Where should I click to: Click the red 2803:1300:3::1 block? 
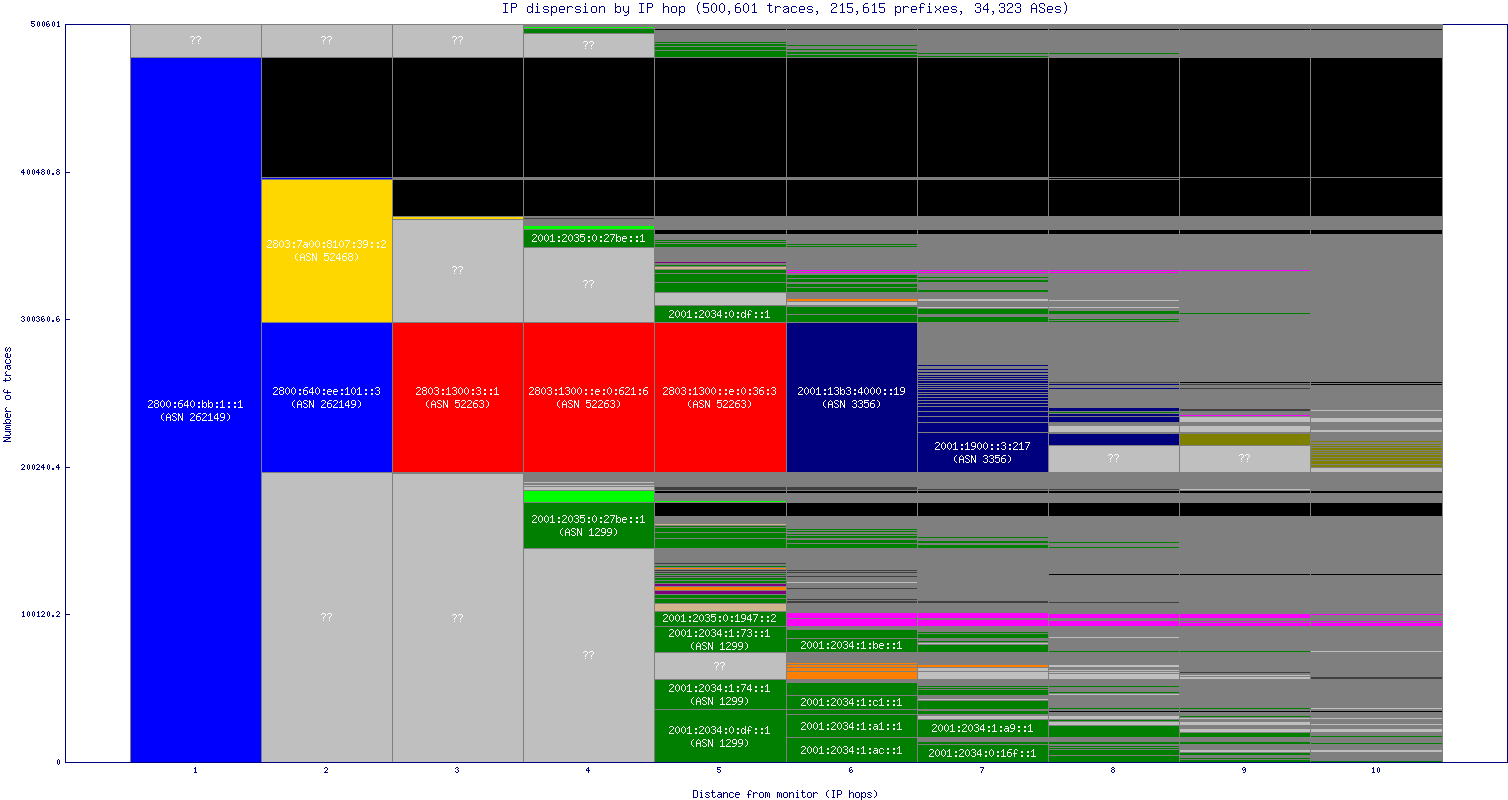458,397
